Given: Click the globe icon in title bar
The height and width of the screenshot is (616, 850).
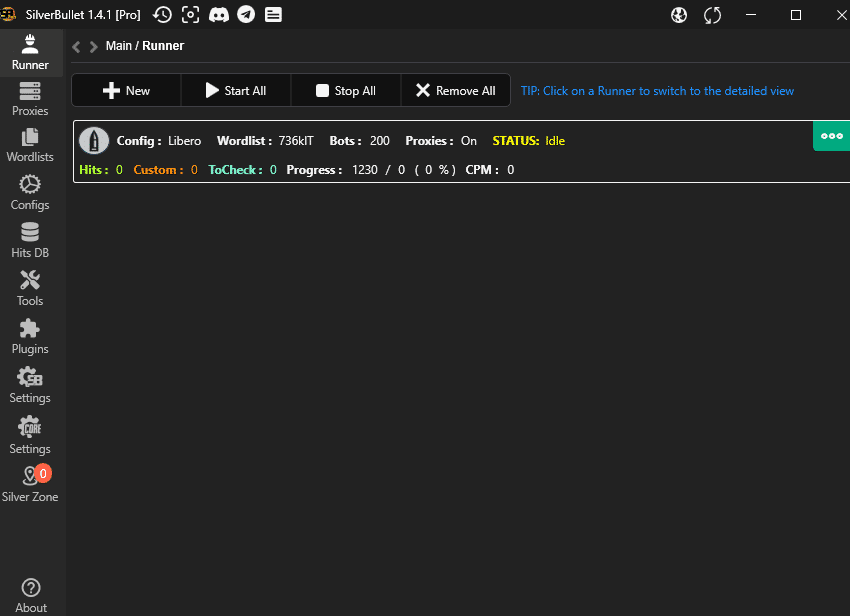Looking at the screenshot, I should click(679, 15).
